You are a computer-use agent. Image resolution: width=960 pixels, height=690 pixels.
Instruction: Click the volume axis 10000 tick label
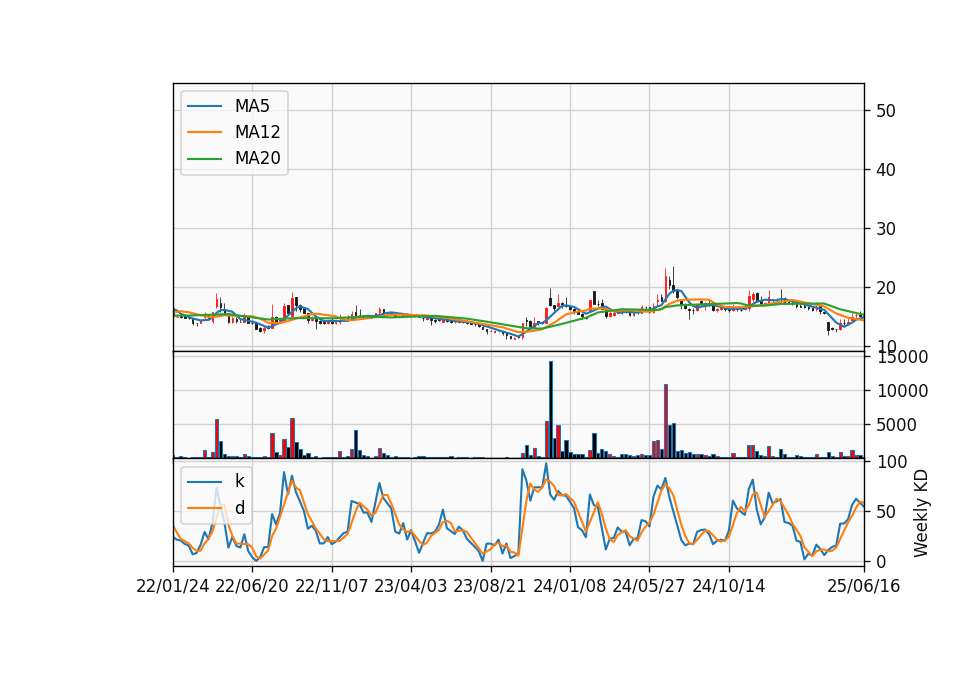click(x=902, y=391)
